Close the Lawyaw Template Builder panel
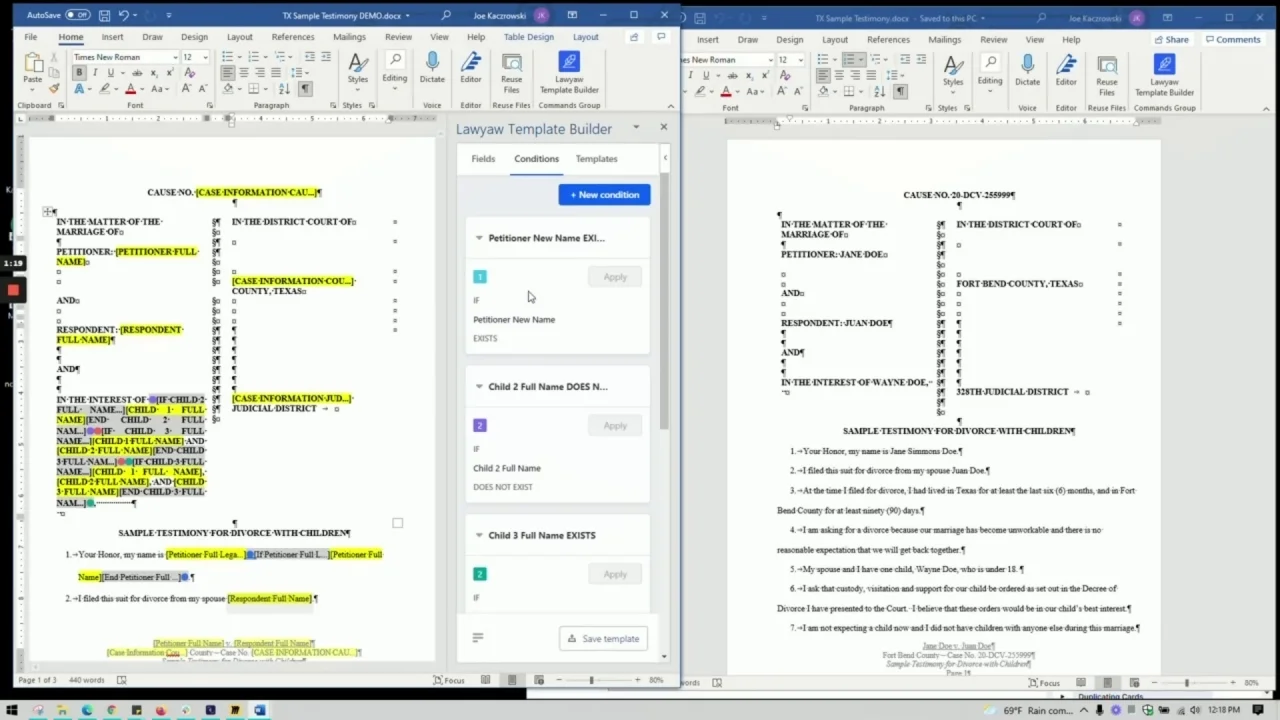This screenshot has width=1280, height=720. (x=663, y=127)
